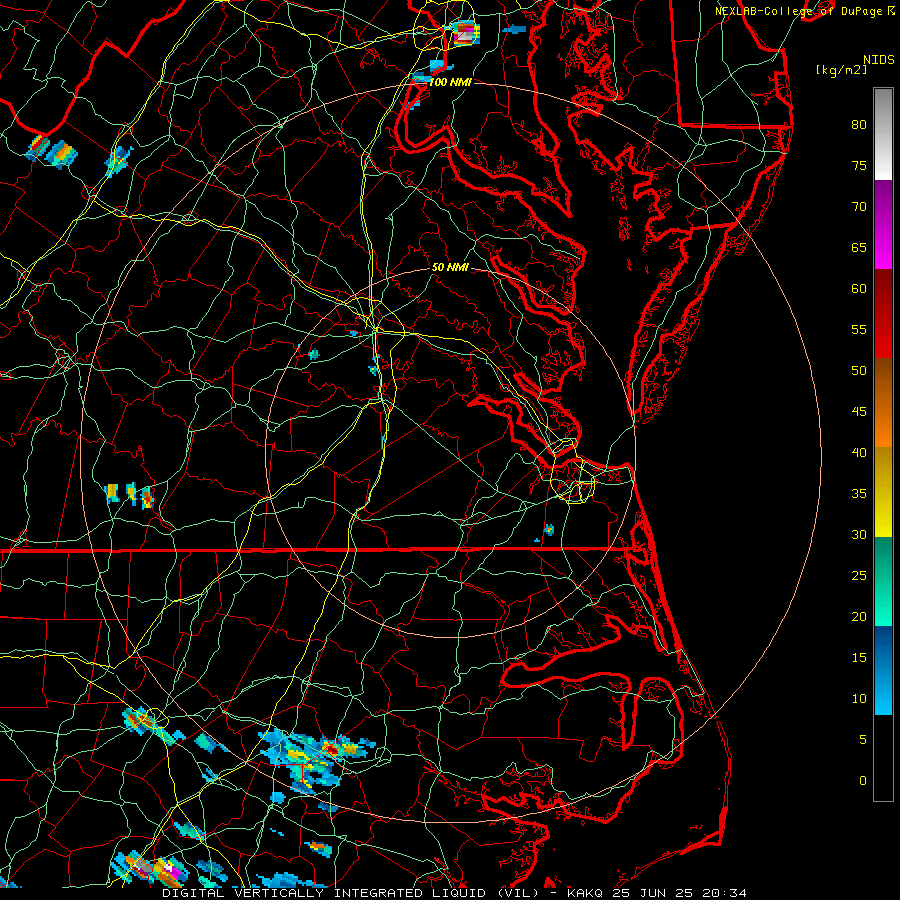This screenshot has height=900, width=900.
Task: Pick the red legend segment
Action: [883, 314]
